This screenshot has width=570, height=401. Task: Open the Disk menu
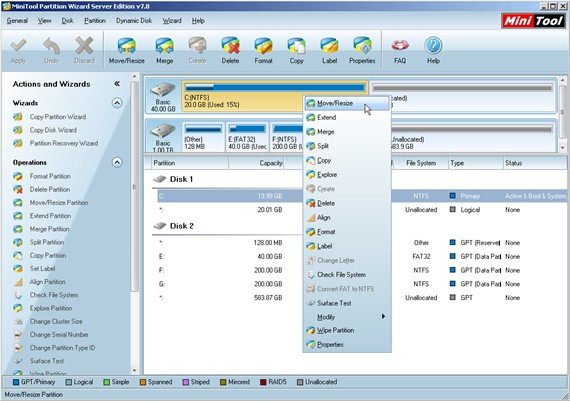click(67, 21)
